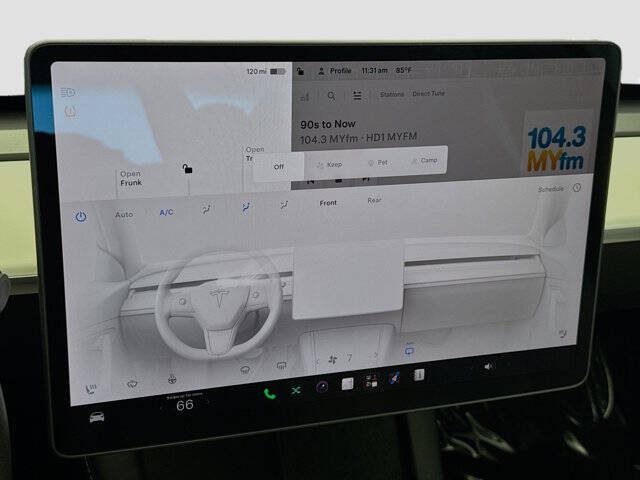Select Keep climate mode
The image size is (640, 480).
330,164
